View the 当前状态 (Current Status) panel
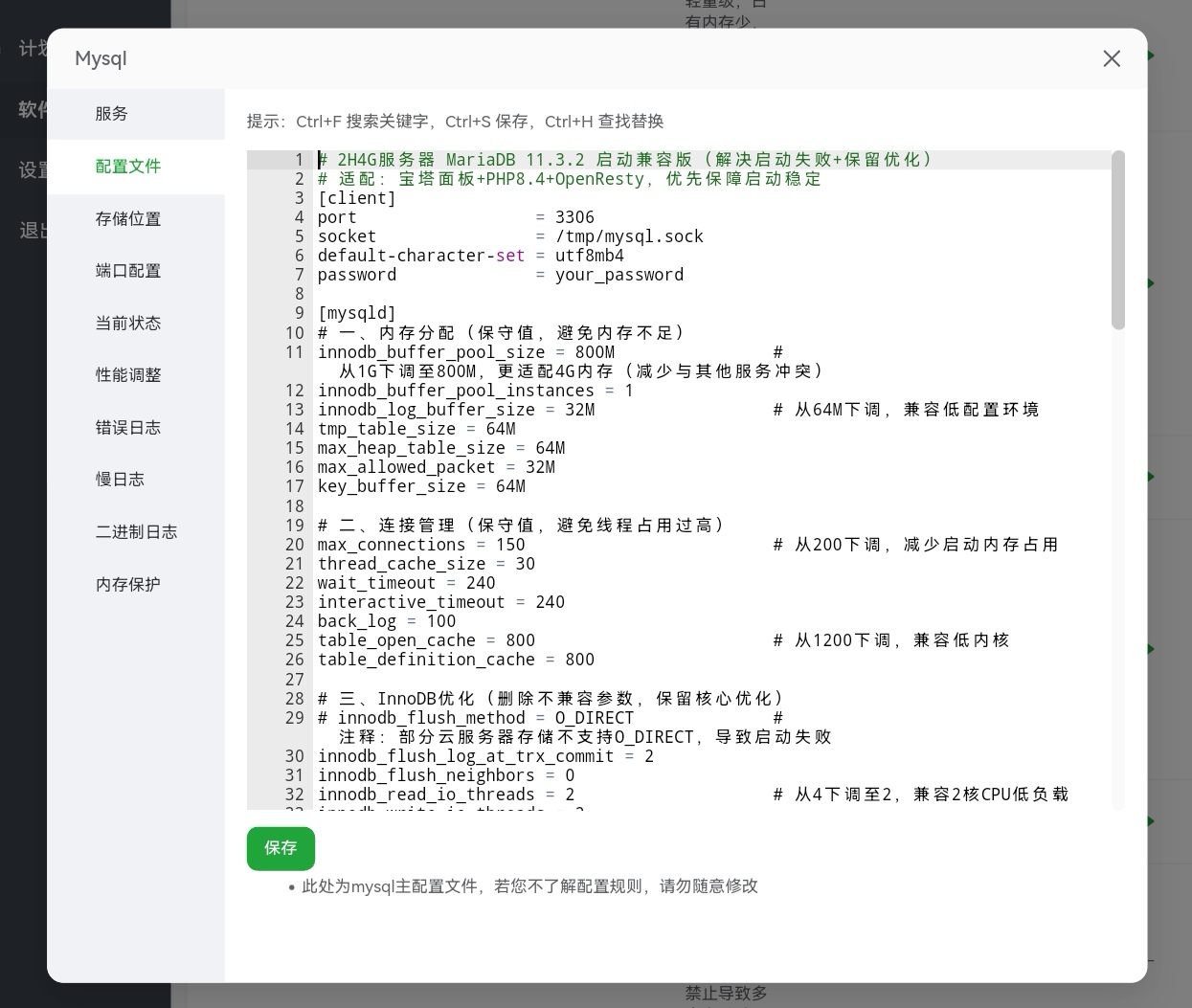 (x=128, y=323)
